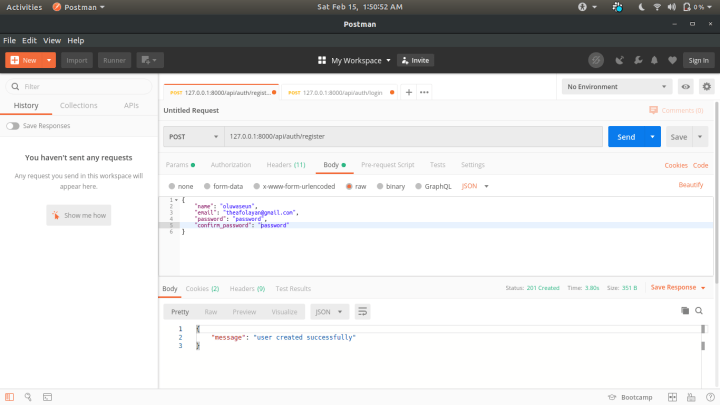The height and width of the screenshot is (405, 720).
Task: Select the binary body option
Action: (391, 186)
